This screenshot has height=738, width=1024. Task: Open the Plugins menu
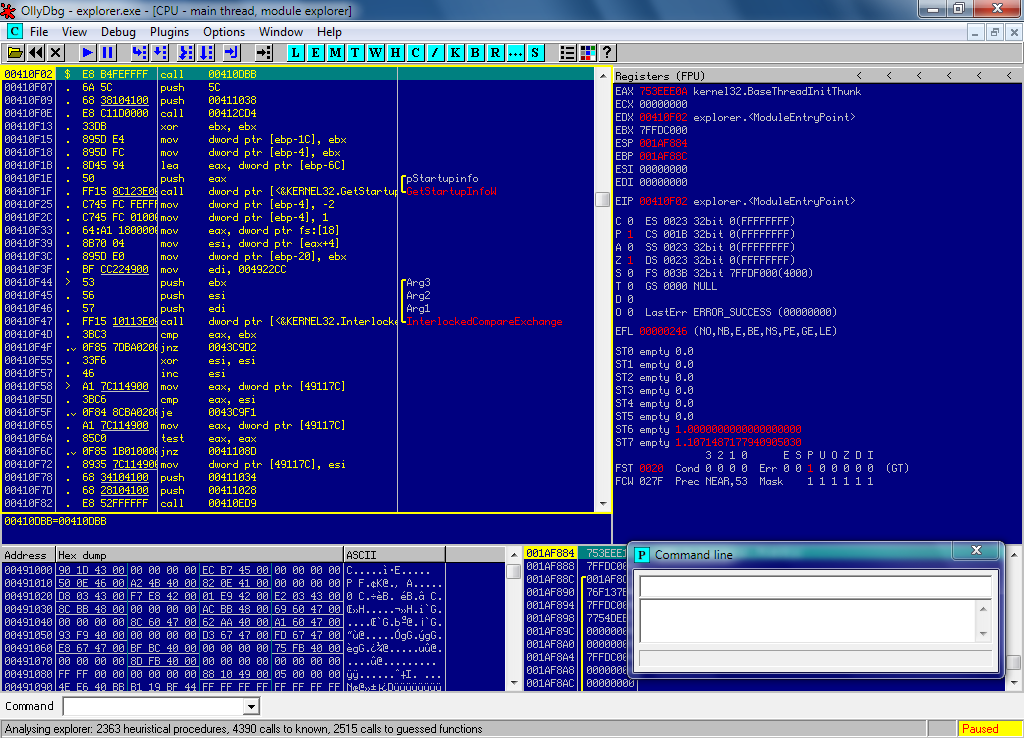[x=169, y=32]
